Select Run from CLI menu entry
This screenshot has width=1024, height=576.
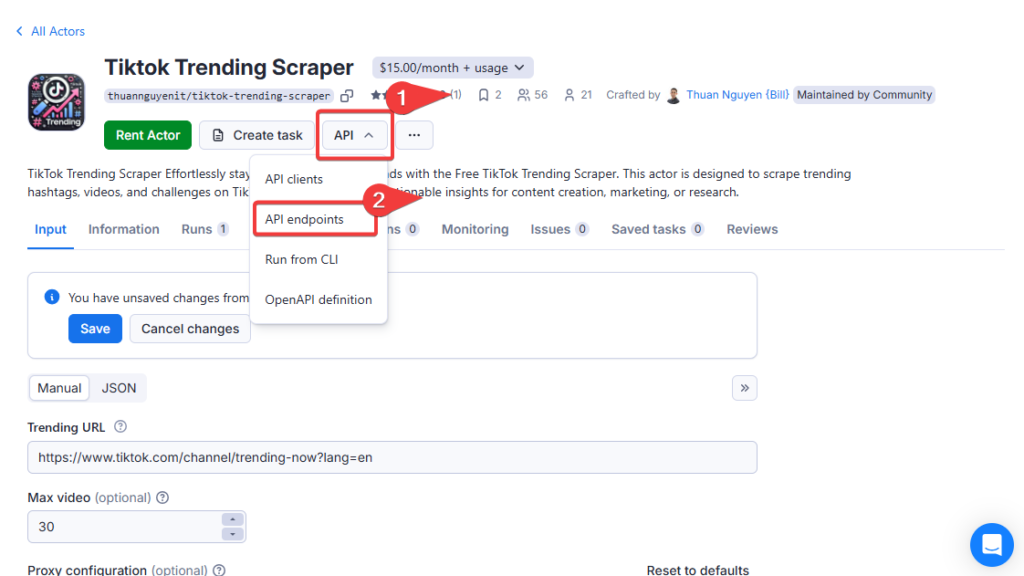pos(302,259)
